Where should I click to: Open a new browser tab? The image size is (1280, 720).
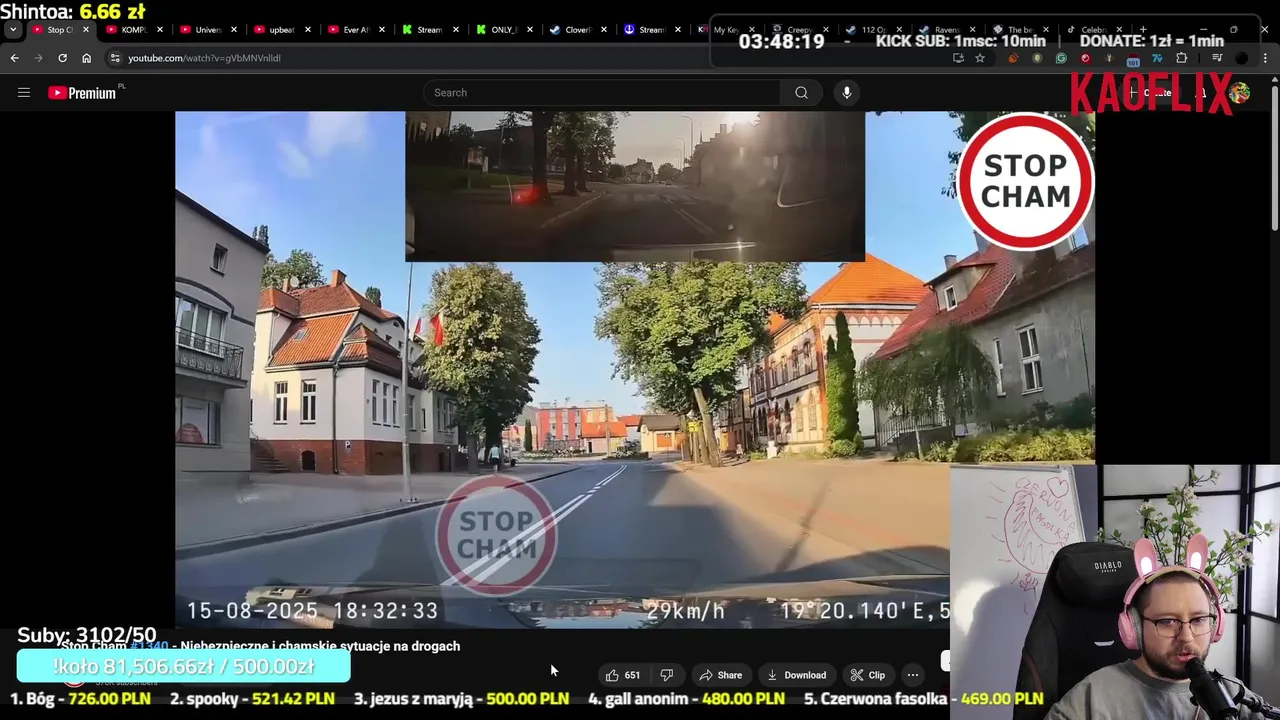point(1142,30)
